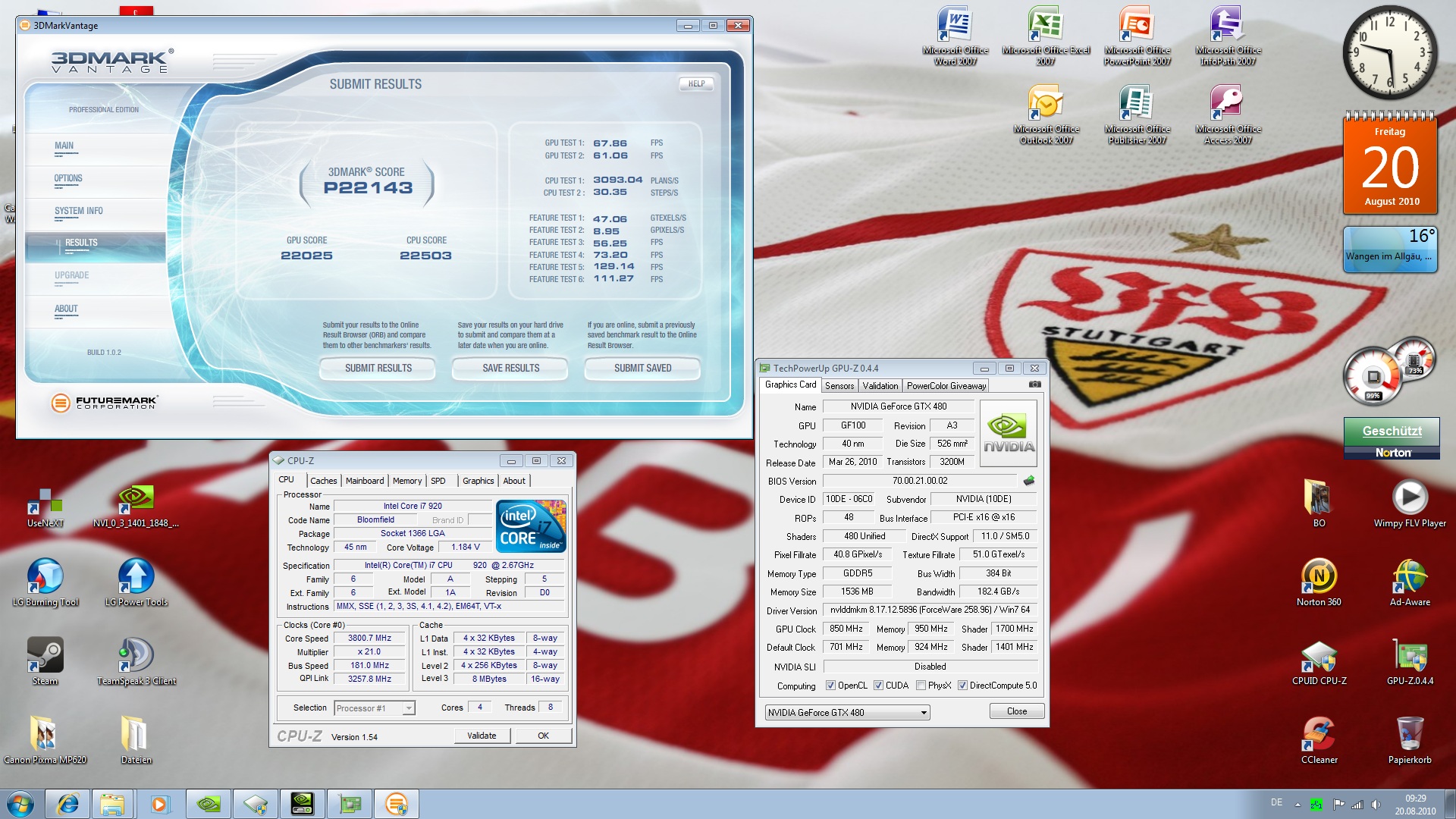Open Validation tab in GPU-Z
The height and width of the screenshot is (819, 1456).
click(x=880, y=386)
